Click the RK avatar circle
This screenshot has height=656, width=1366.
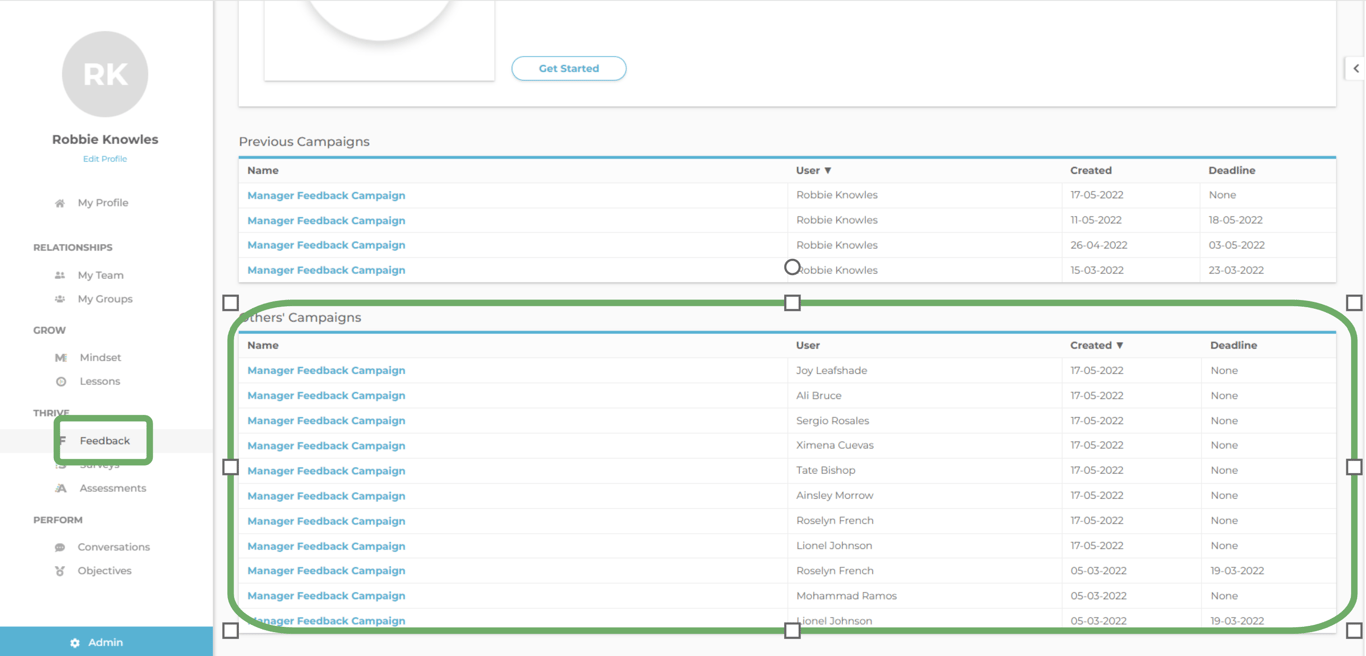click(x=105, y=74)
